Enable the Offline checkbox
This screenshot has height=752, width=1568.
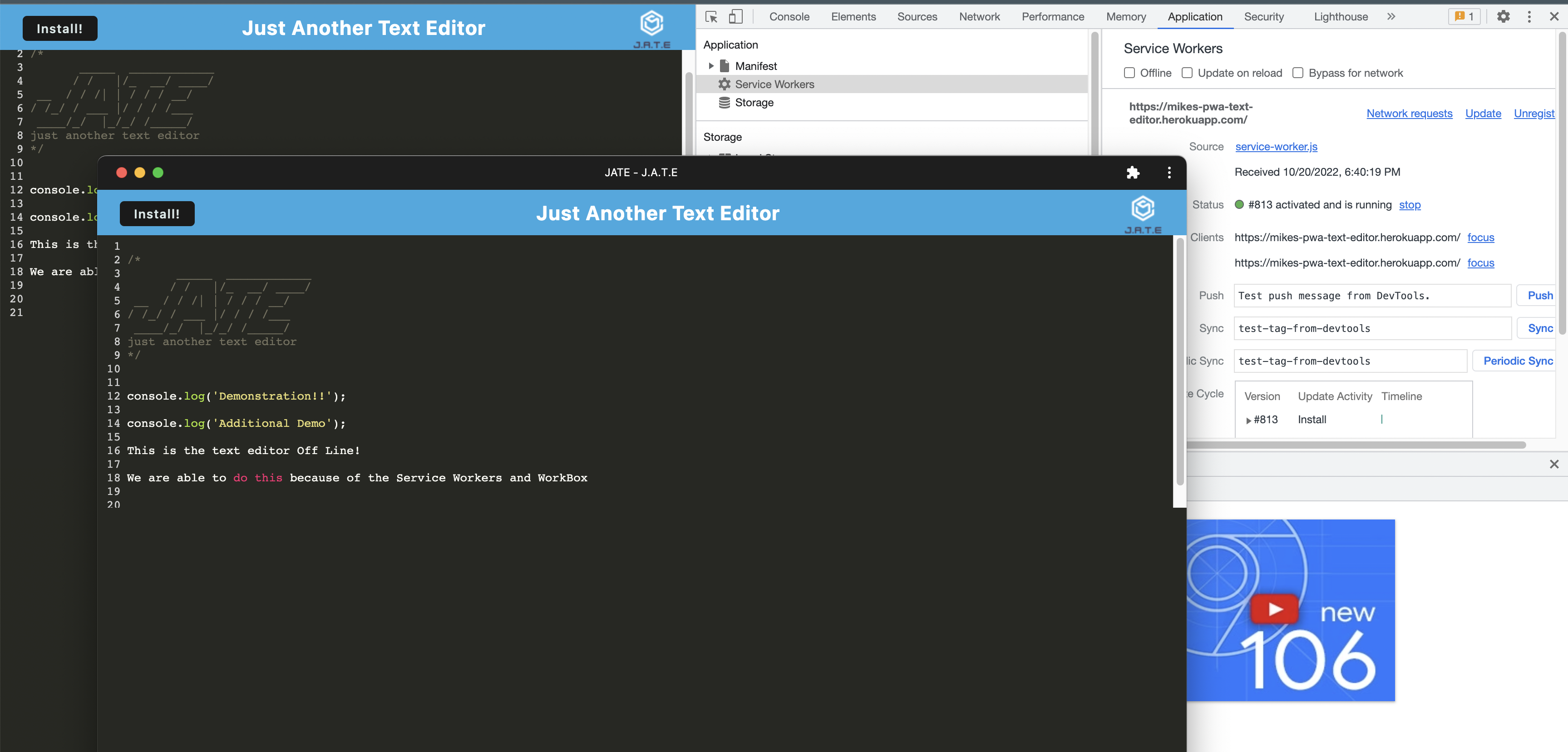tap(1130, 73)
